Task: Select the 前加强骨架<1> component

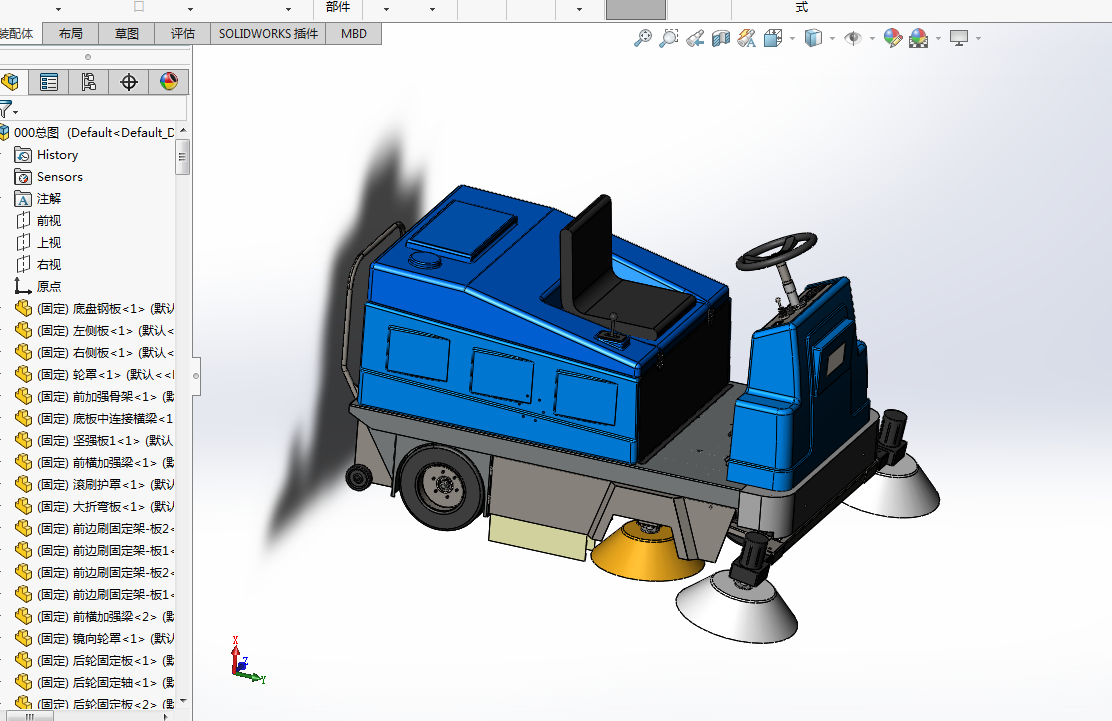Action: coord(94,396)
